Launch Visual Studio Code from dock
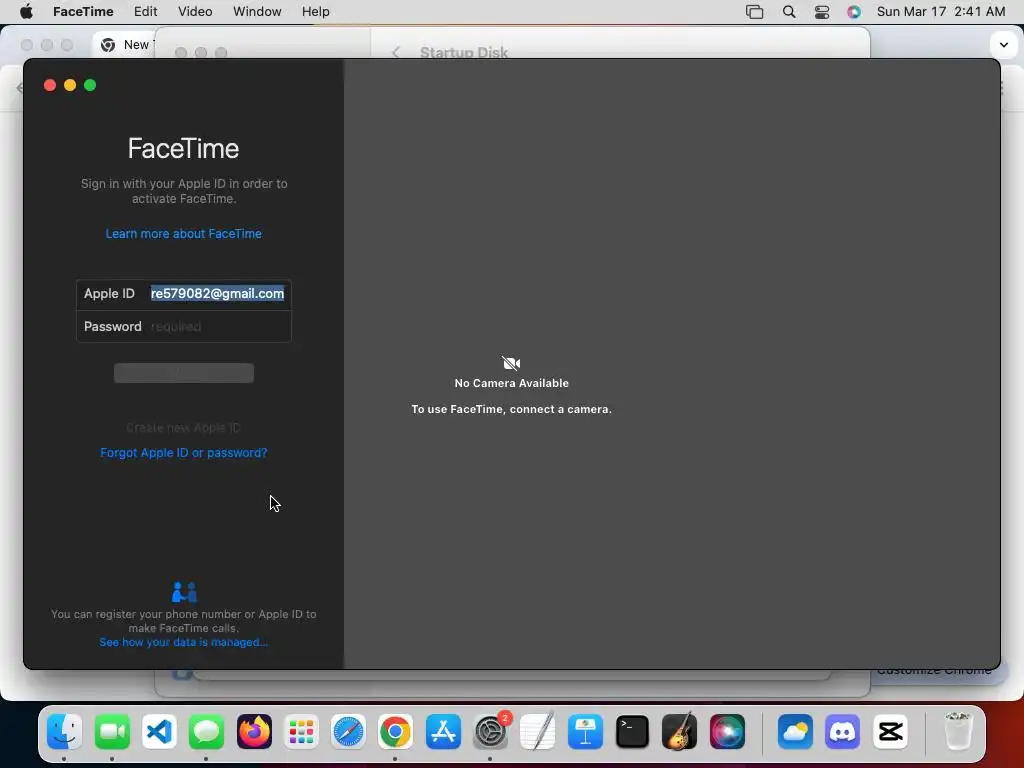1024x768 pixels. (159, 731)
